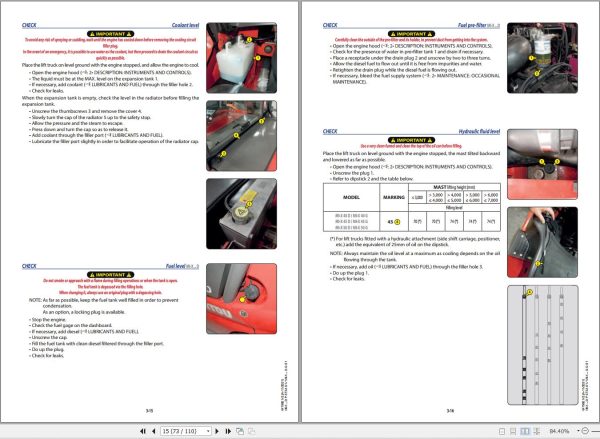This screenshot has width=600, height=439.
Task: Click the 'Fuel level' section heading
Action: 176,266
